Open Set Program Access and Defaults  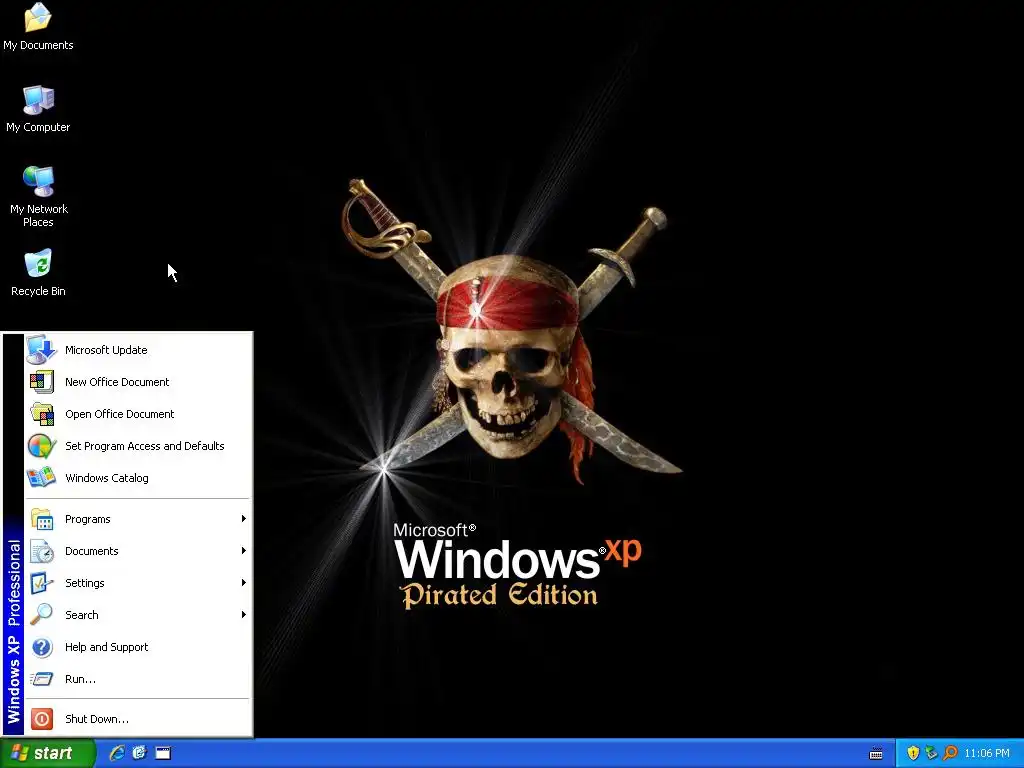click(x=138, y=446)
